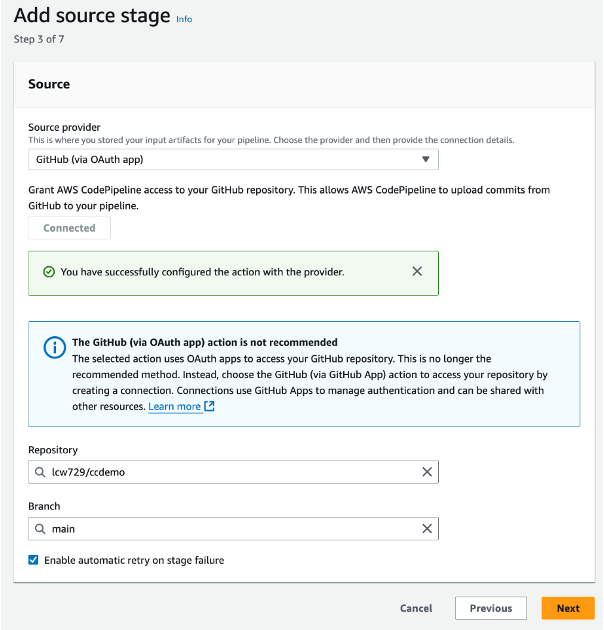Click the Connected button
The width and height of the screenshot is (604, 630).
tap(69, 228)
